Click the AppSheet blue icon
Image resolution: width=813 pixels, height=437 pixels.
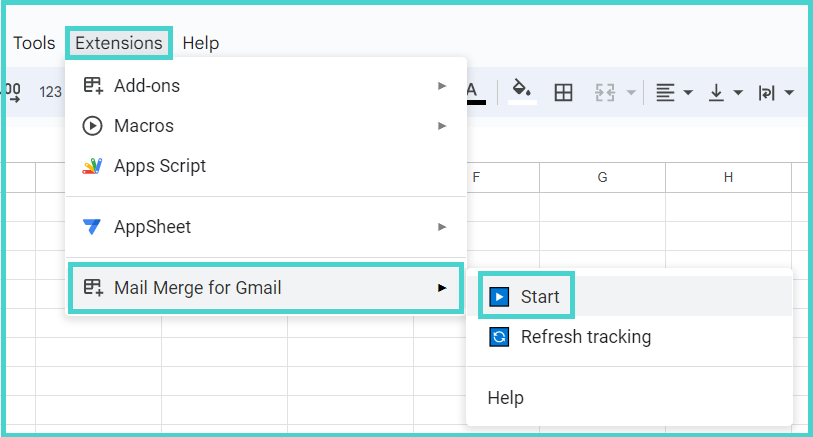tap(92, 227)
